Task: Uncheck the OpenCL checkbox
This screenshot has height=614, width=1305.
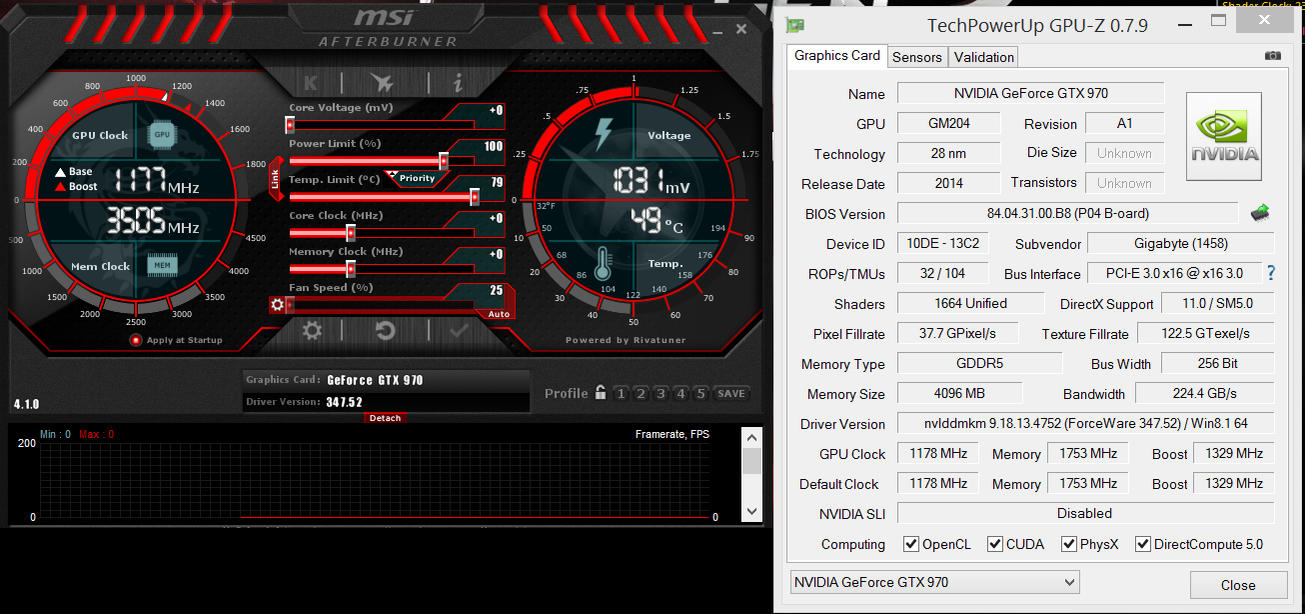Action: pyautogui.click(x=911, y=544)
